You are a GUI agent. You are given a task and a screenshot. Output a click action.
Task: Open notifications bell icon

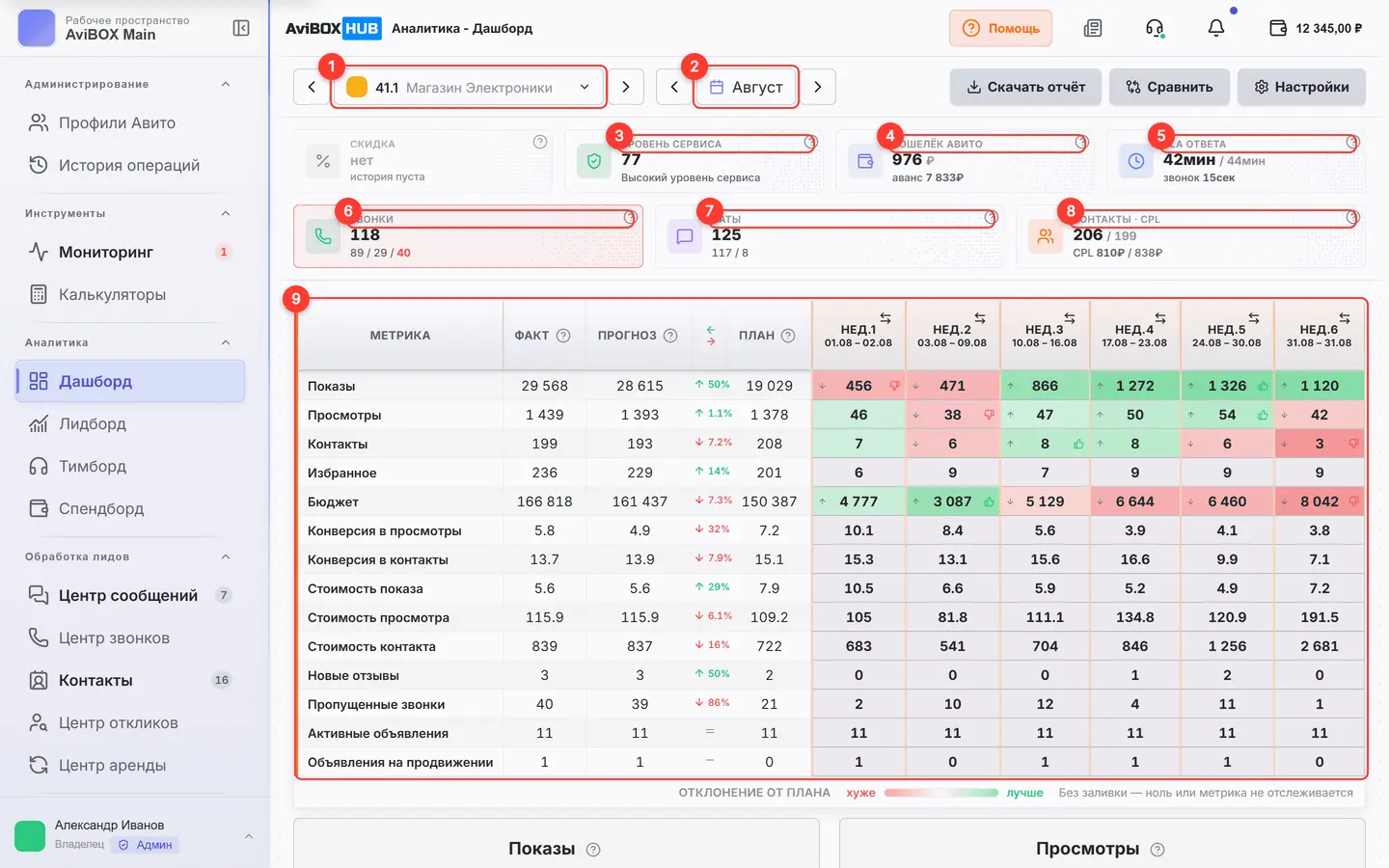(1216, 28)
